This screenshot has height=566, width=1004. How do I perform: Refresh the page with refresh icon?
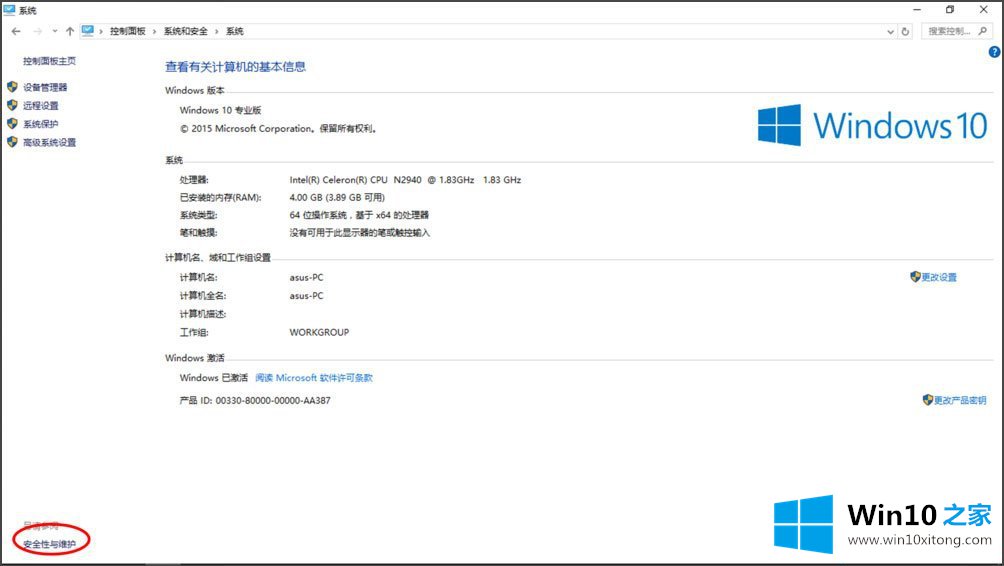click(905, 31)
